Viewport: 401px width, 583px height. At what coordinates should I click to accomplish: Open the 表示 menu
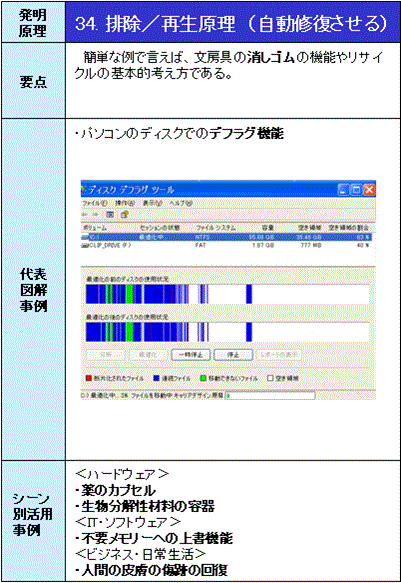tap(152, 203)
